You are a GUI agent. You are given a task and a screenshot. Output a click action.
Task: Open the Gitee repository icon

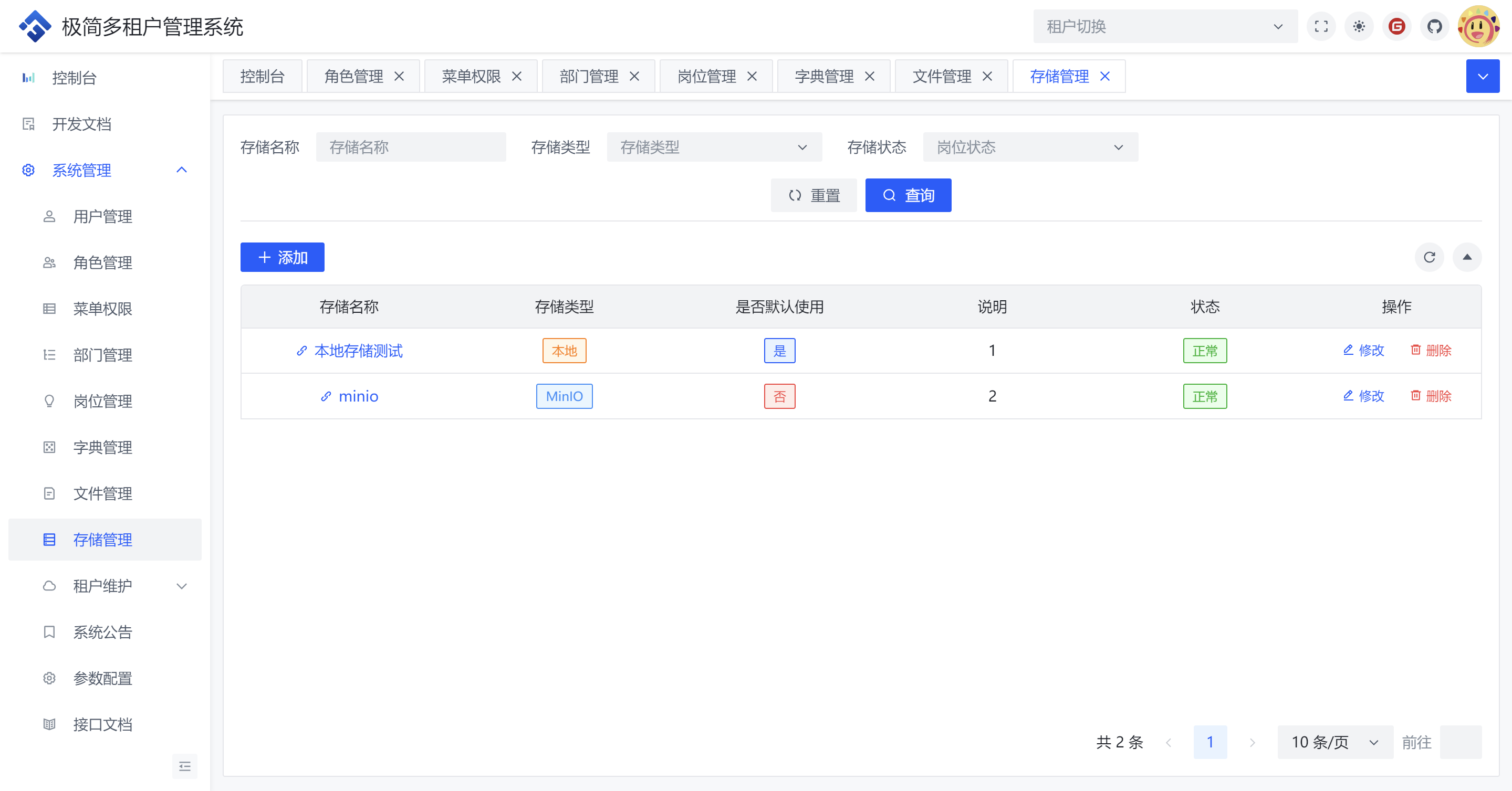pyautogui.click(x=1397, y=26)
